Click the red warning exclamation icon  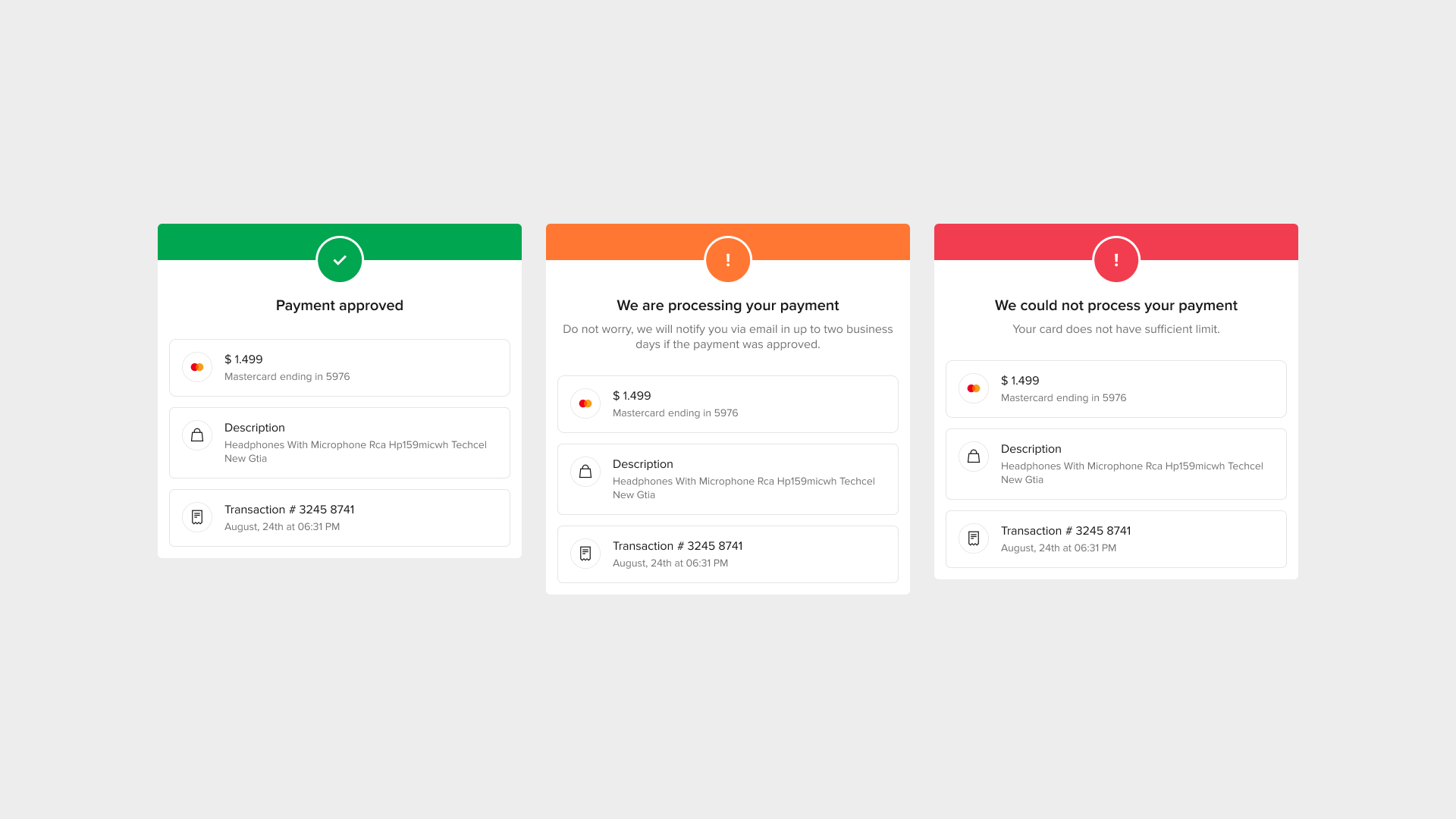coord(1116,260)
